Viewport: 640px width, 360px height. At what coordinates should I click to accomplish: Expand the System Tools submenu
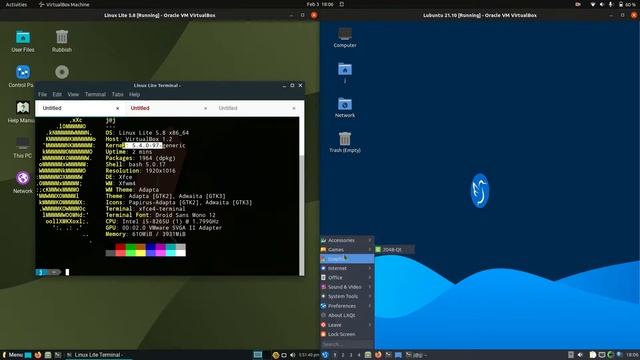(x=347, y=296)
